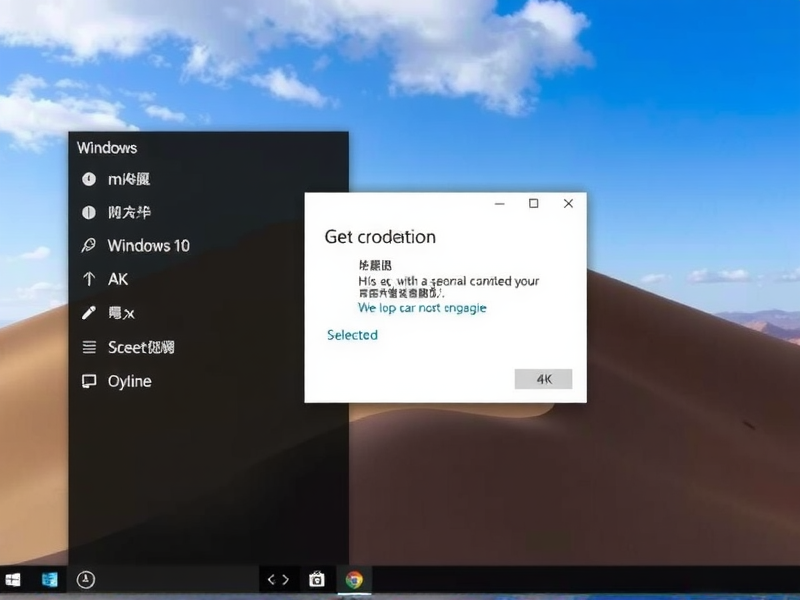Click the list icon beside Sceet
The height and width of the screenshot is (600, 800).
(x=88, y=346)
